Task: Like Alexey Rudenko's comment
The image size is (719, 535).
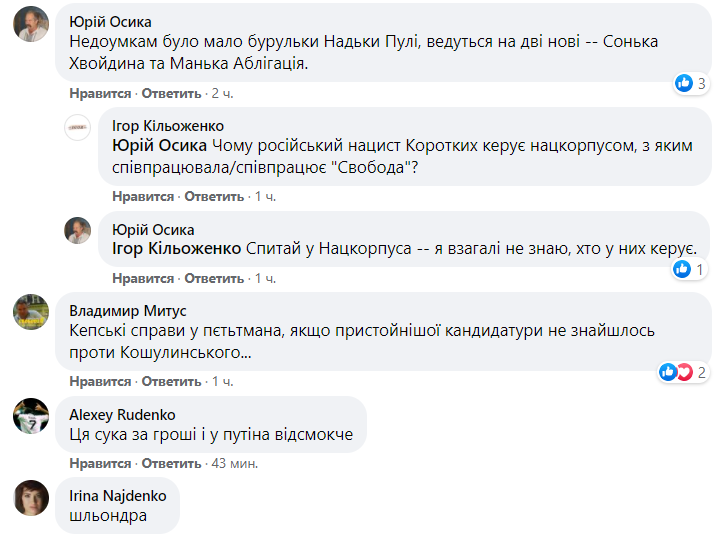Action: pos(100,464)
